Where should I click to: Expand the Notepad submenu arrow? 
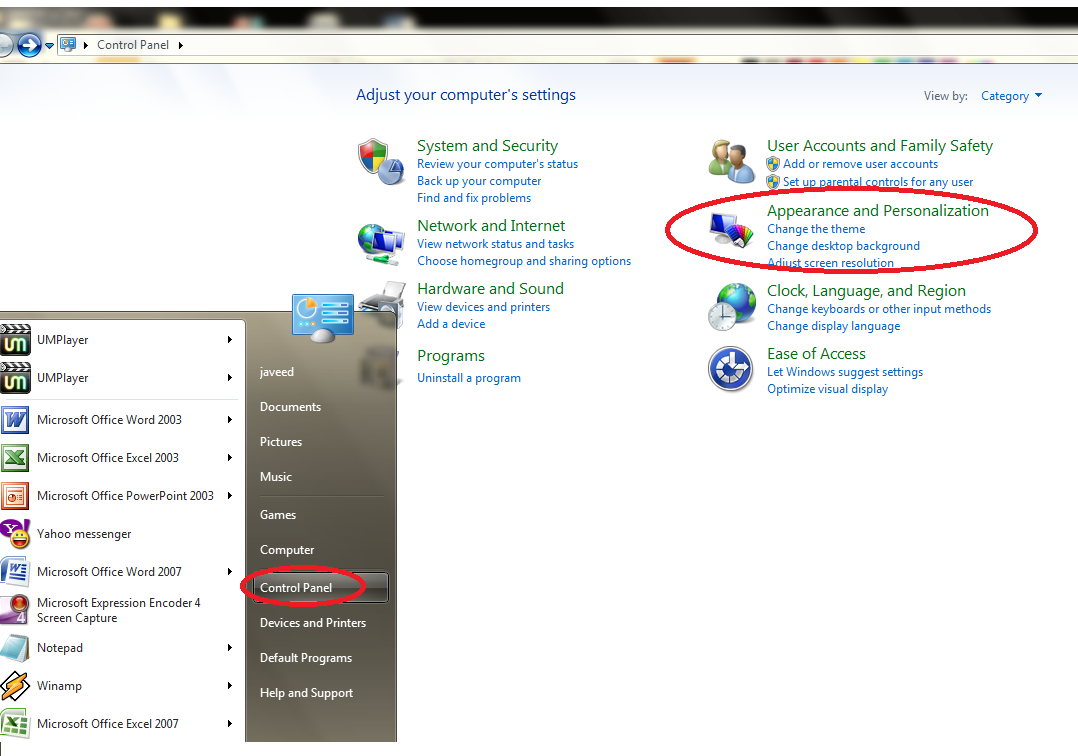230,647
